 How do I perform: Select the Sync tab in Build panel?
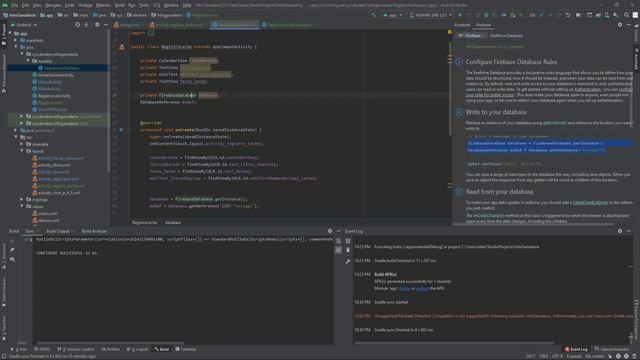tap(30, 231)
